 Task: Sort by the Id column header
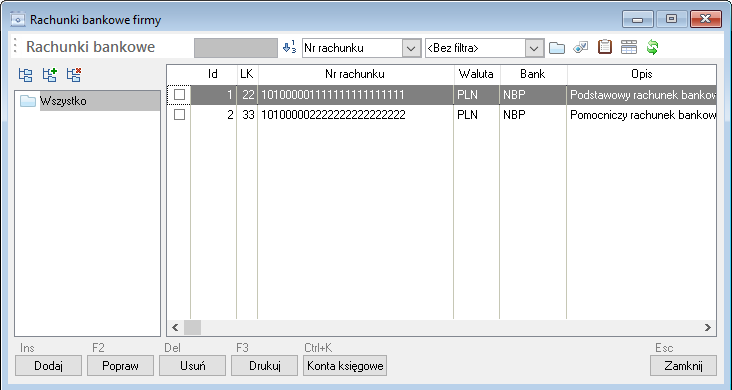[x=213, y=74]
